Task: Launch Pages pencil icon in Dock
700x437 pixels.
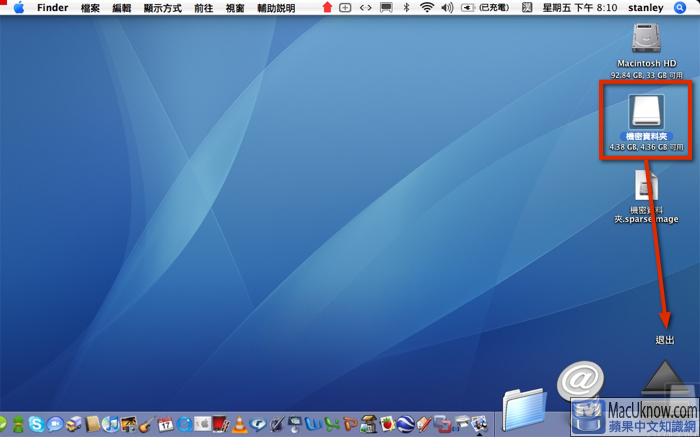Action: (424, 424)
